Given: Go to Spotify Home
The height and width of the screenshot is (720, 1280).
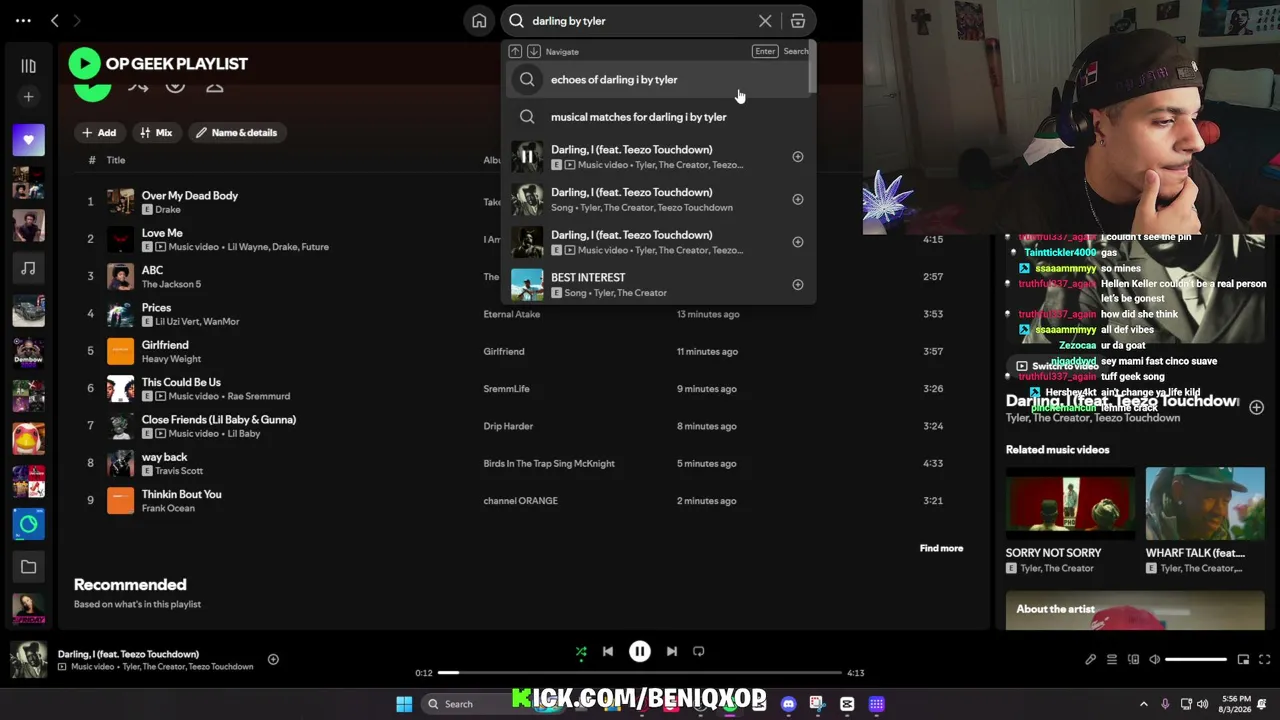Looking at the screenshot, I should point(479,21).
